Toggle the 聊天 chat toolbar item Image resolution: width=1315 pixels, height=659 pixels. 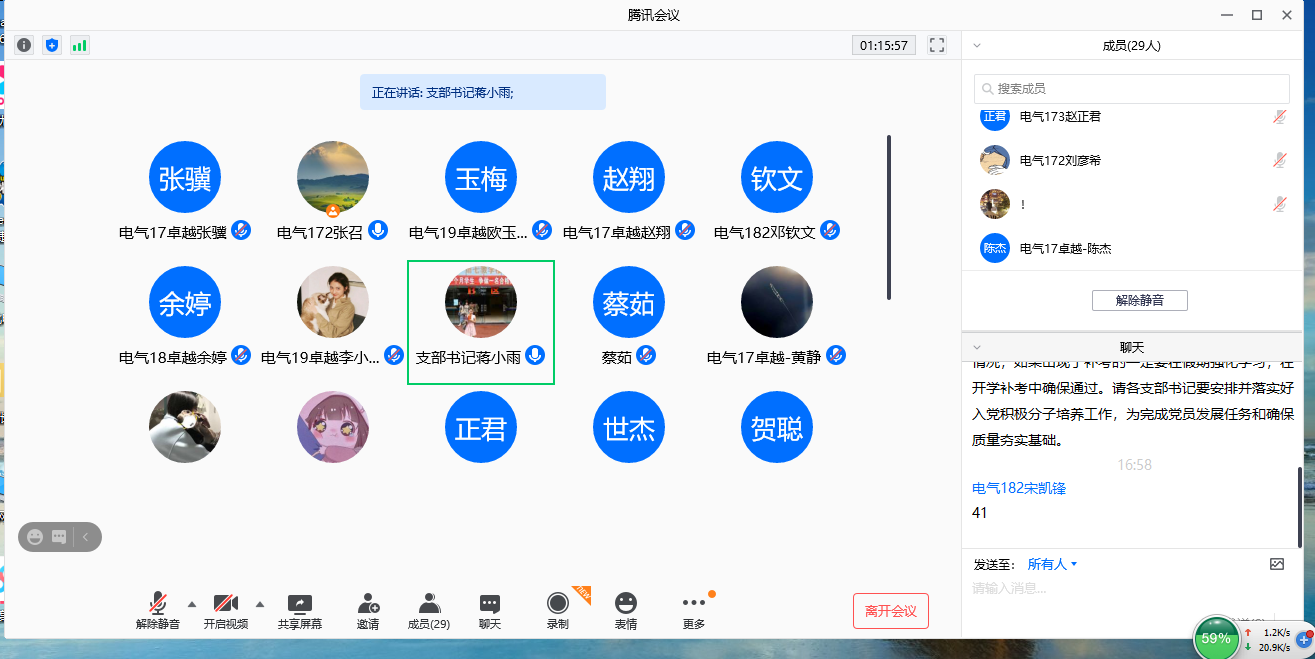point(490,611)
